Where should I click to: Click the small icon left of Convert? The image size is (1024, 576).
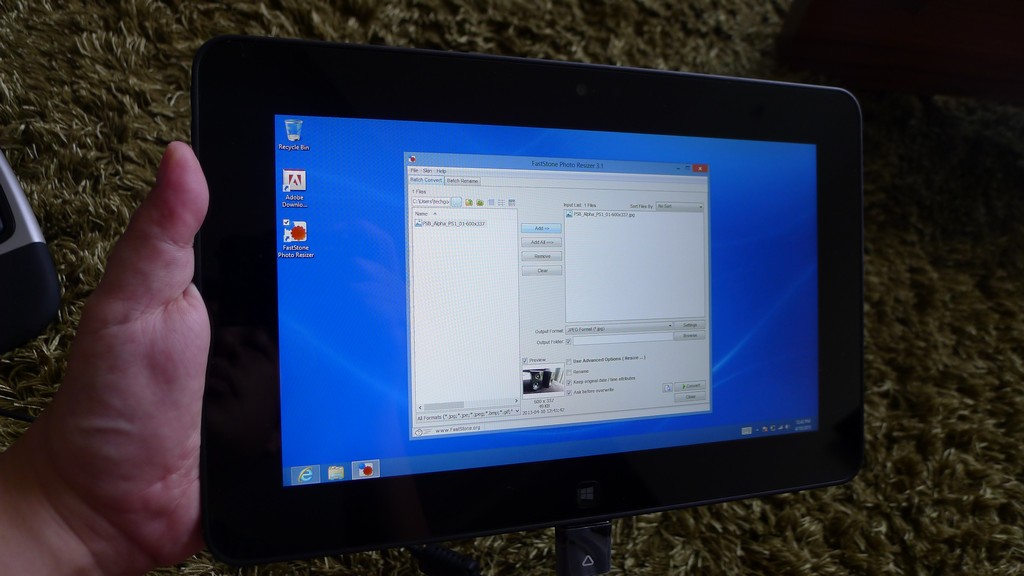[x=667, y=386]
